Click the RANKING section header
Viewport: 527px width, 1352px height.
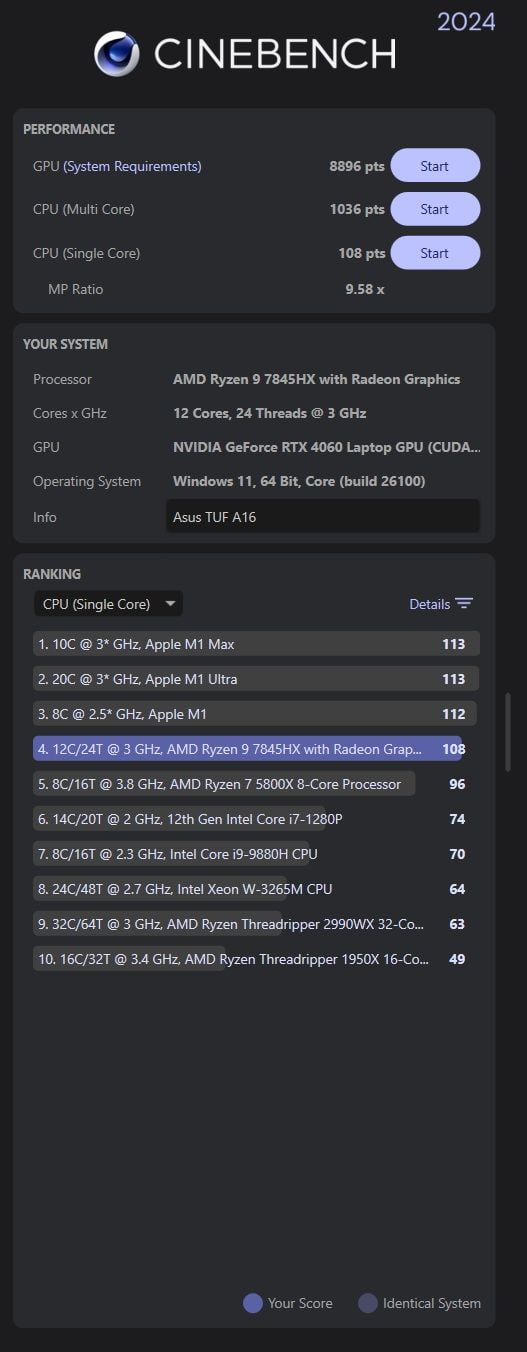click(x=52, y=574)
